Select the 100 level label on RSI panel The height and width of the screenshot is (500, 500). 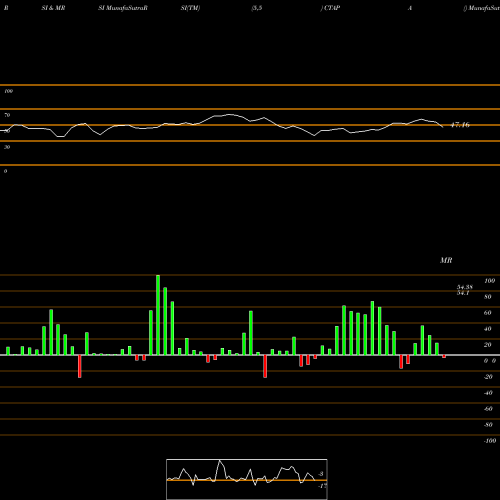coord(9,91)
